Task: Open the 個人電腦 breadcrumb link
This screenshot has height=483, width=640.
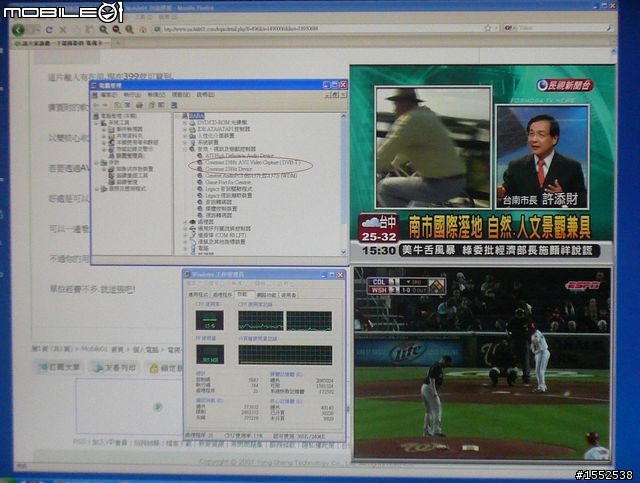Action: click(147, 349)
